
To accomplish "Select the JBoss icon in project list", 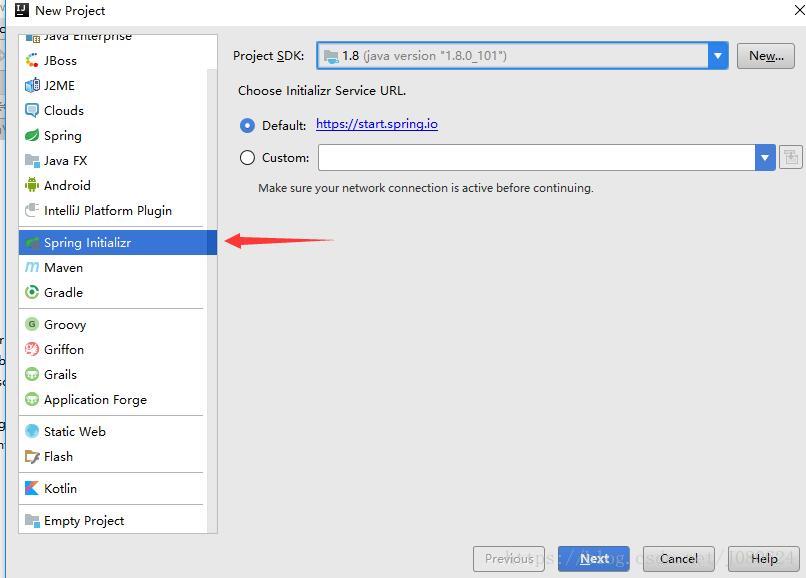I will click(32, 60).
